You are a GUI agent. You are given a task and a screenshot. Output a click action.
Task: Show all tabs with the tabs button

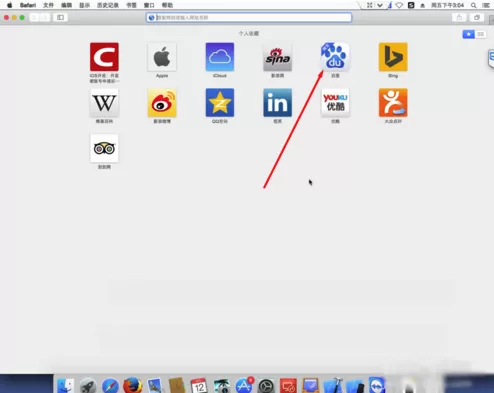point(477,17)
